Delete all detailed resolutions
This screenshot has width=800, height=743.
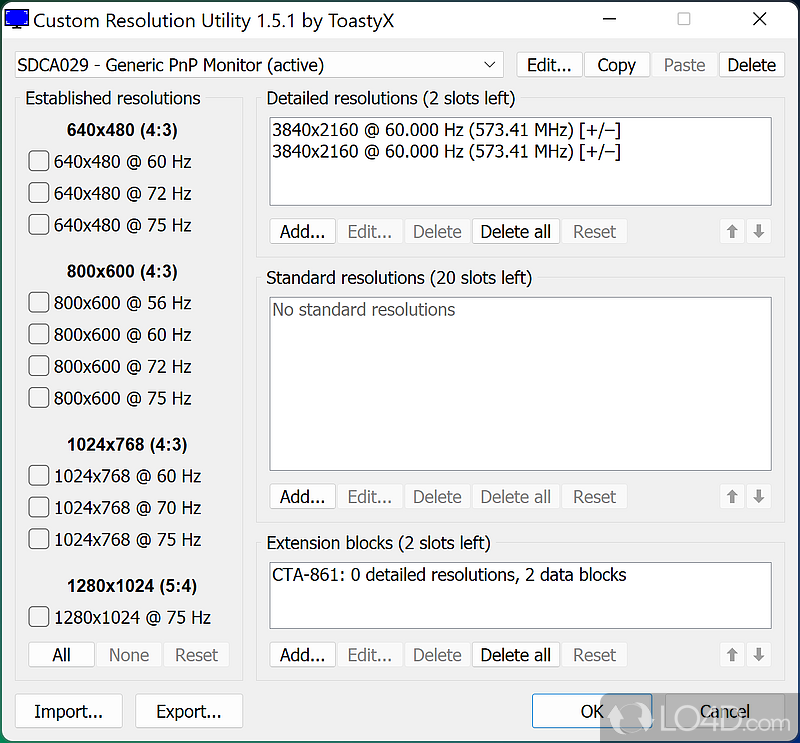[x=515, y=231]
